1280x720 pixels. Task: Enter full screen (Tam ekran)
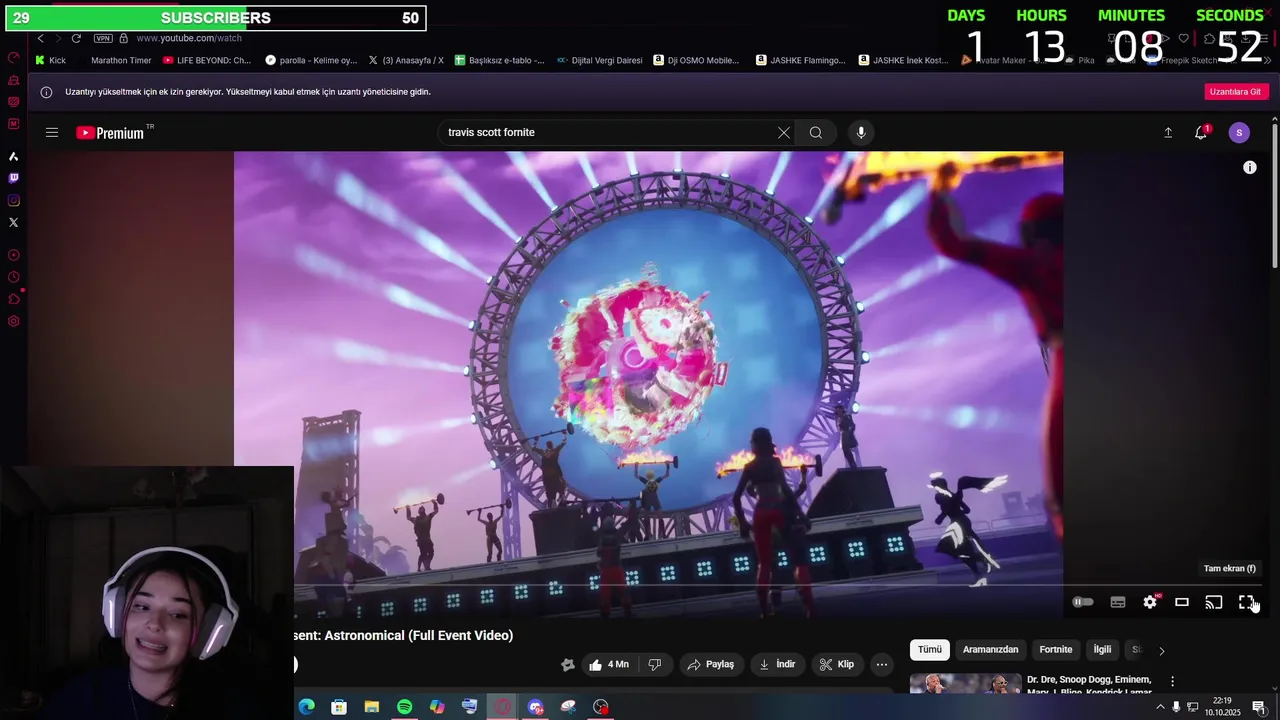coord(1246,602)
